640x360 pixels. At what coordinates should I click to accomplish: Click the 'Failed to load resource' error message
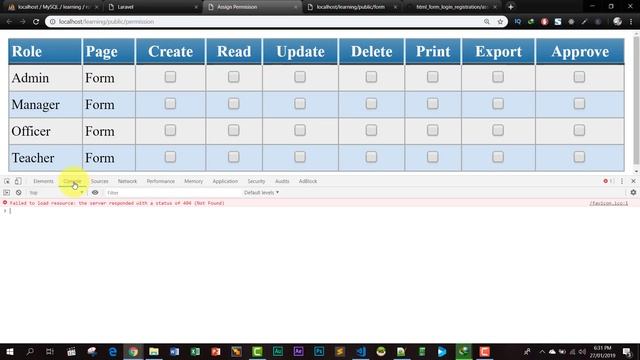(x=117, y=203)
